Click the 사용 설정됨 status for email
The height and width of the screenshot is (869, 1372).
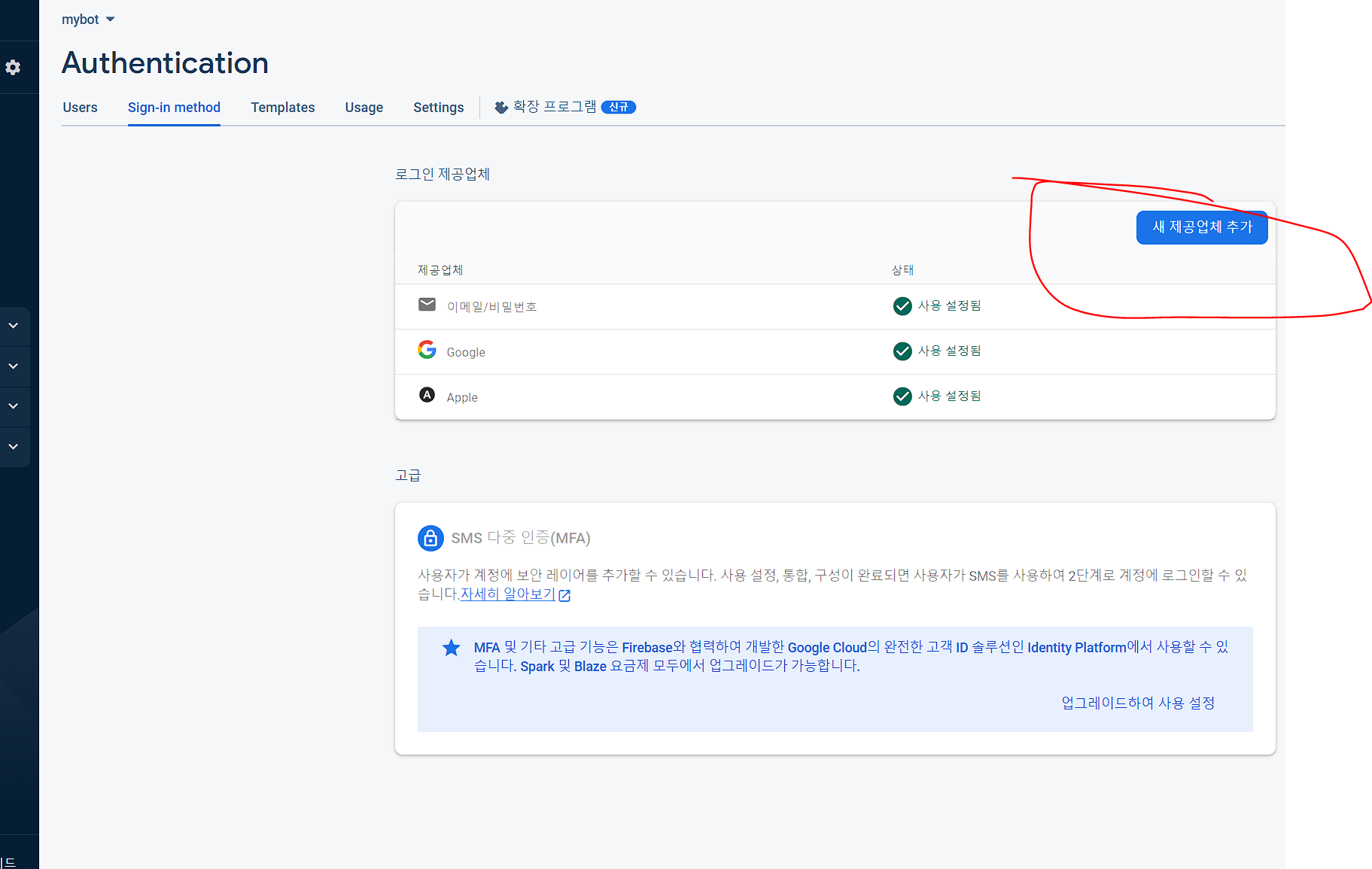tap(949, 305)
